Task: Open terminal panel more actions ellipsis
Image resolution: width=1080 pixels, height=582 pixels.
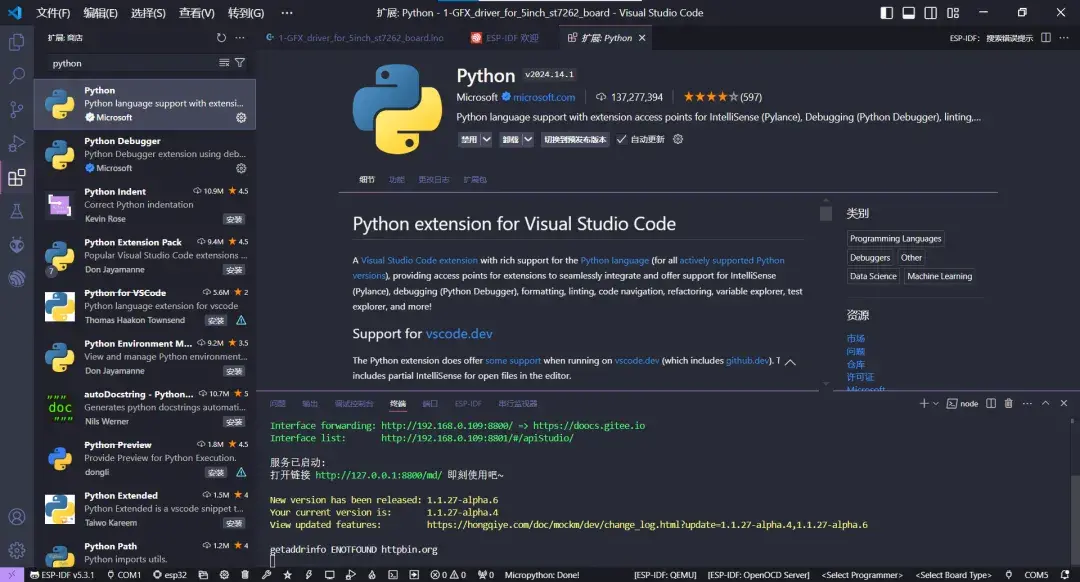Action: point(1027,404)
